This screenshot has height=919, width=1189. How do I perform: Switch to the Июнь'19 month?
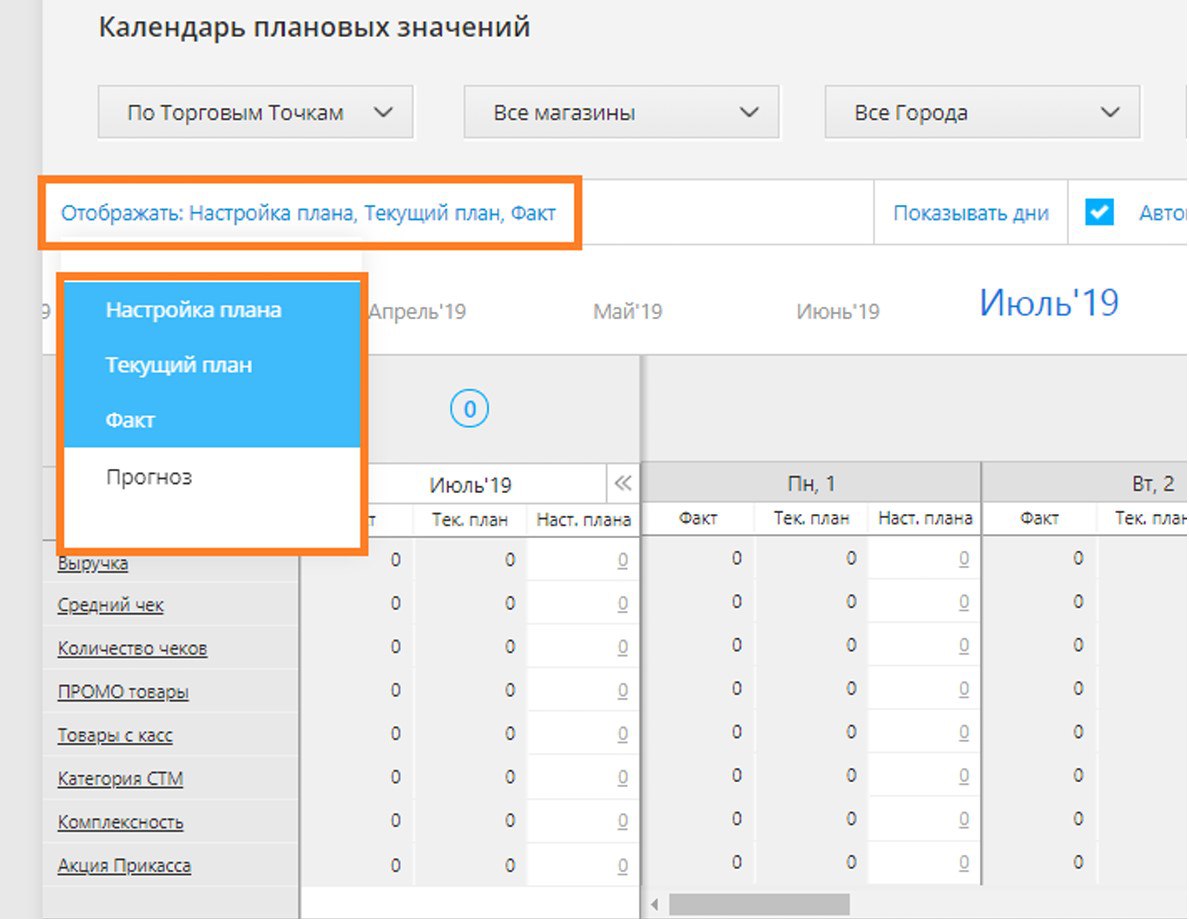coord(837,312)
